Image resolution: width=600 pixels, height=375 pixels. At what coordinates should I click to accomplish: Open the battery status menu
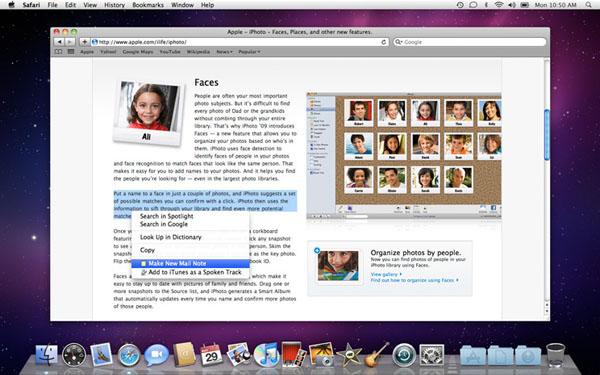525,5
